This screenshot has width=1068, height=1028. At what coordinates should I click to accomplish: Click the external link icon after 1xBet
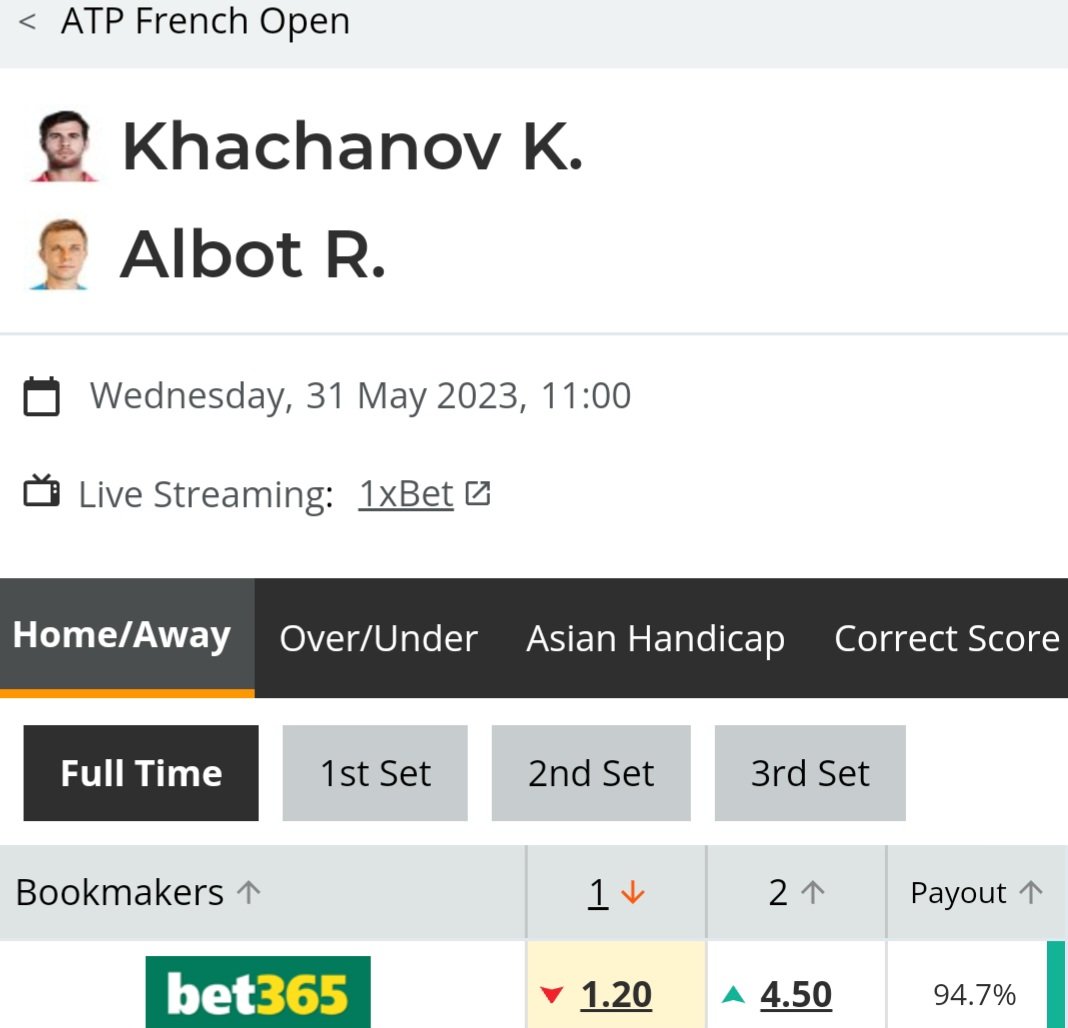pyautogui.click(x=478, y=493)
